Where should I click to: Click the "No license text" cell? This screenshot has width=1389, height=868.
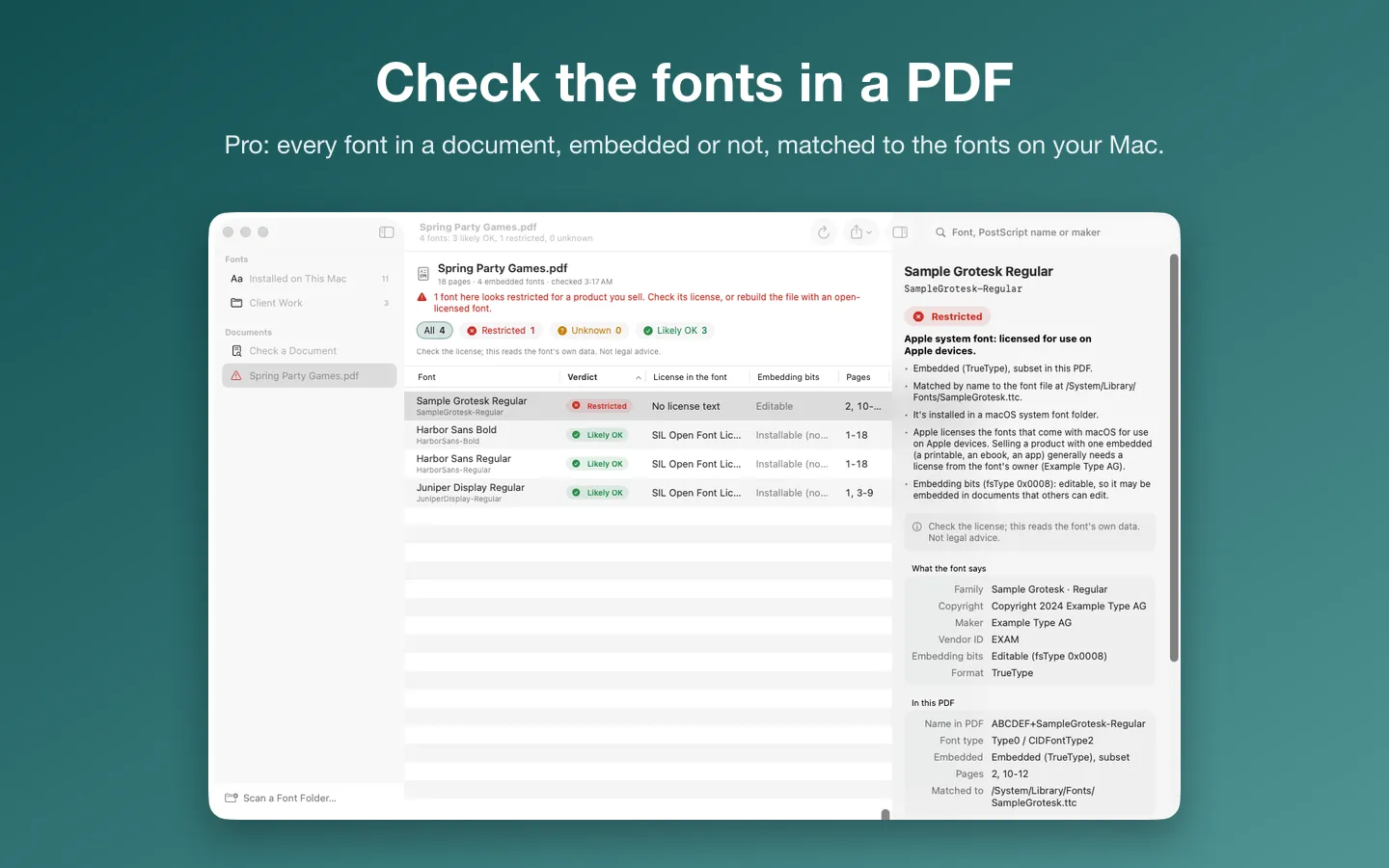[686, 406]
